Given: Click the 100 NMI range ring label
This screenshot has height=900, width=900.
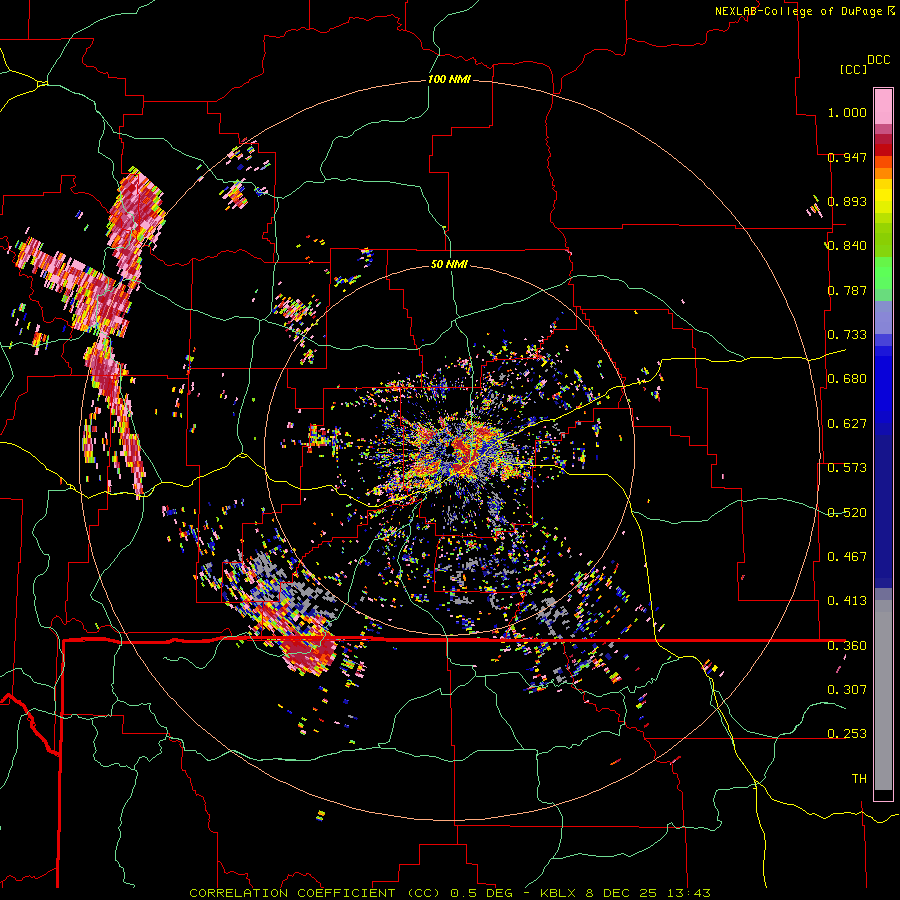Looking at the screenshot, I should 449,79.
